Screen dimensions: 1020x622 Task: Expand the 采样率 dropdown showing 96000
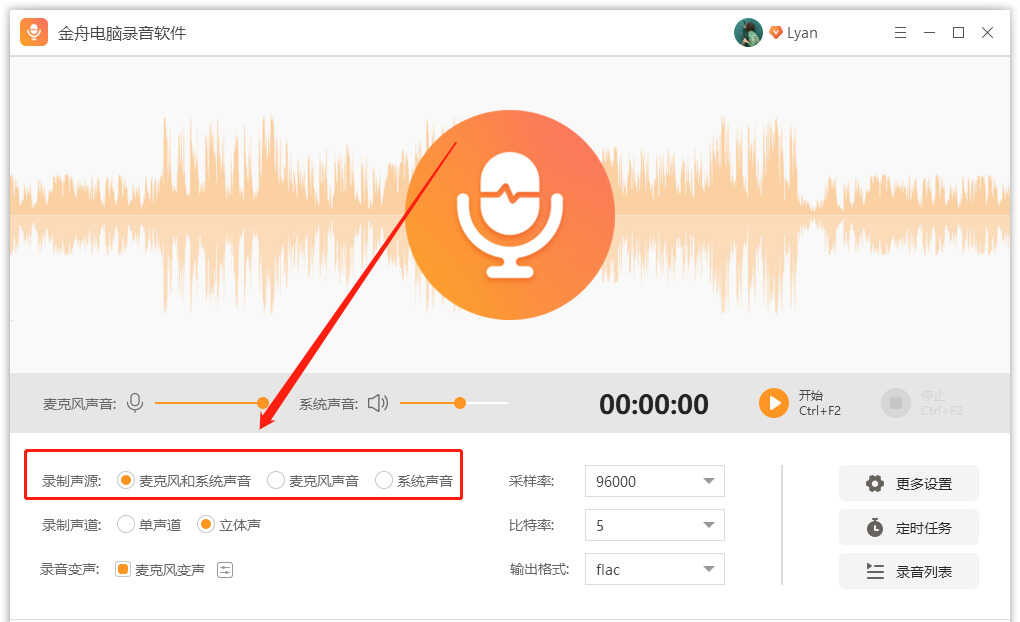pyautogui.click(x=654, y=481)
